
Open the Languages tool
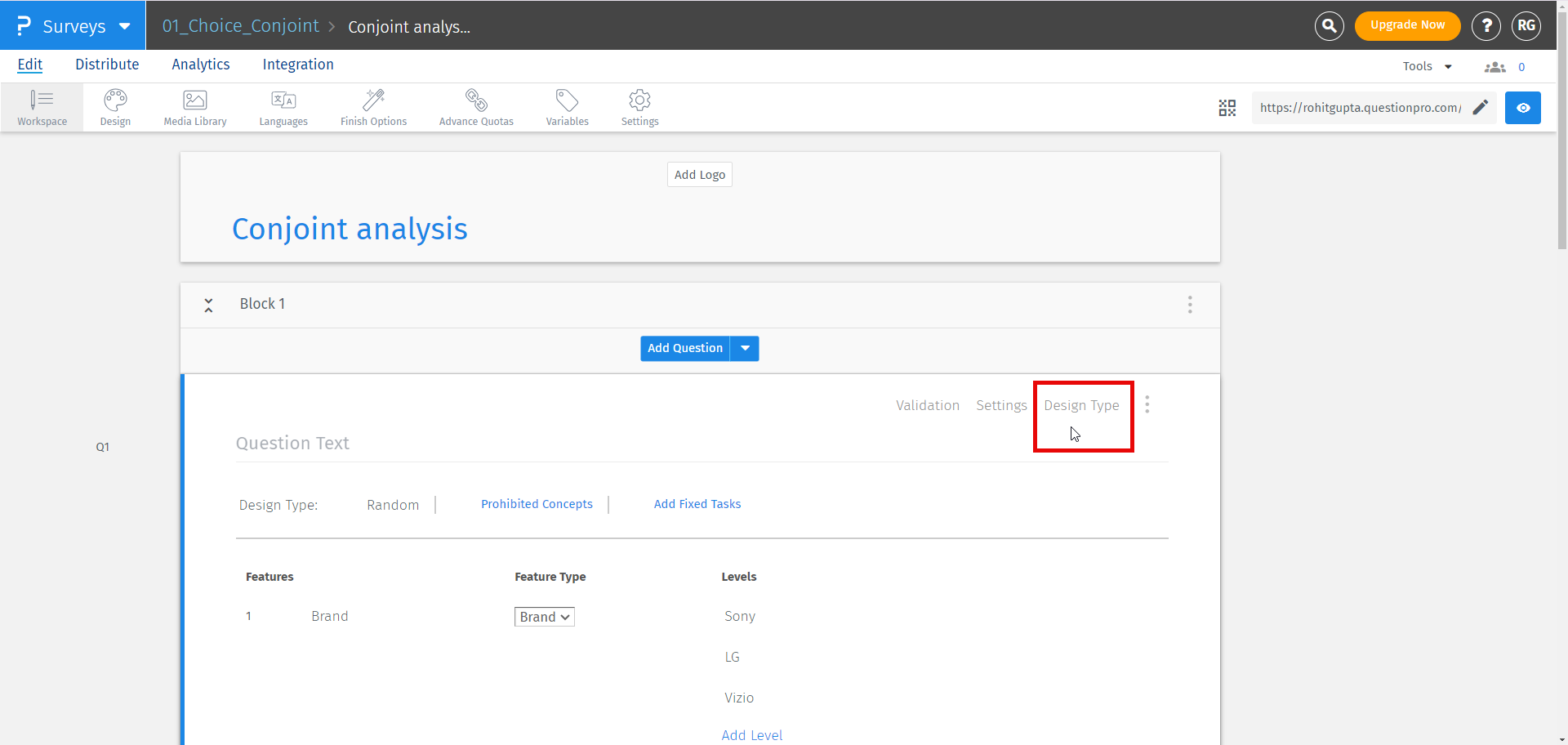(283, 108)
